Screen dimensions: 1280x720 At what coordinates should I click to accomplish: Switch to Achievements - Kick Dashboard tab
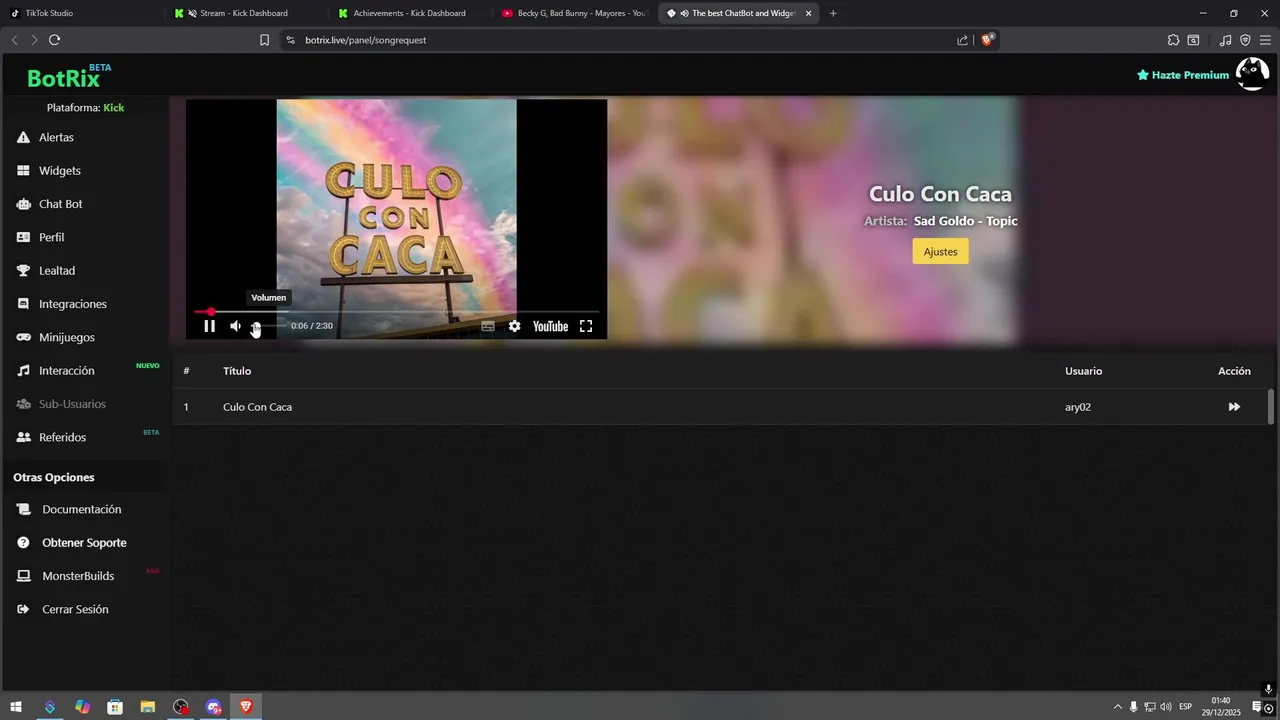click(410, 13)
